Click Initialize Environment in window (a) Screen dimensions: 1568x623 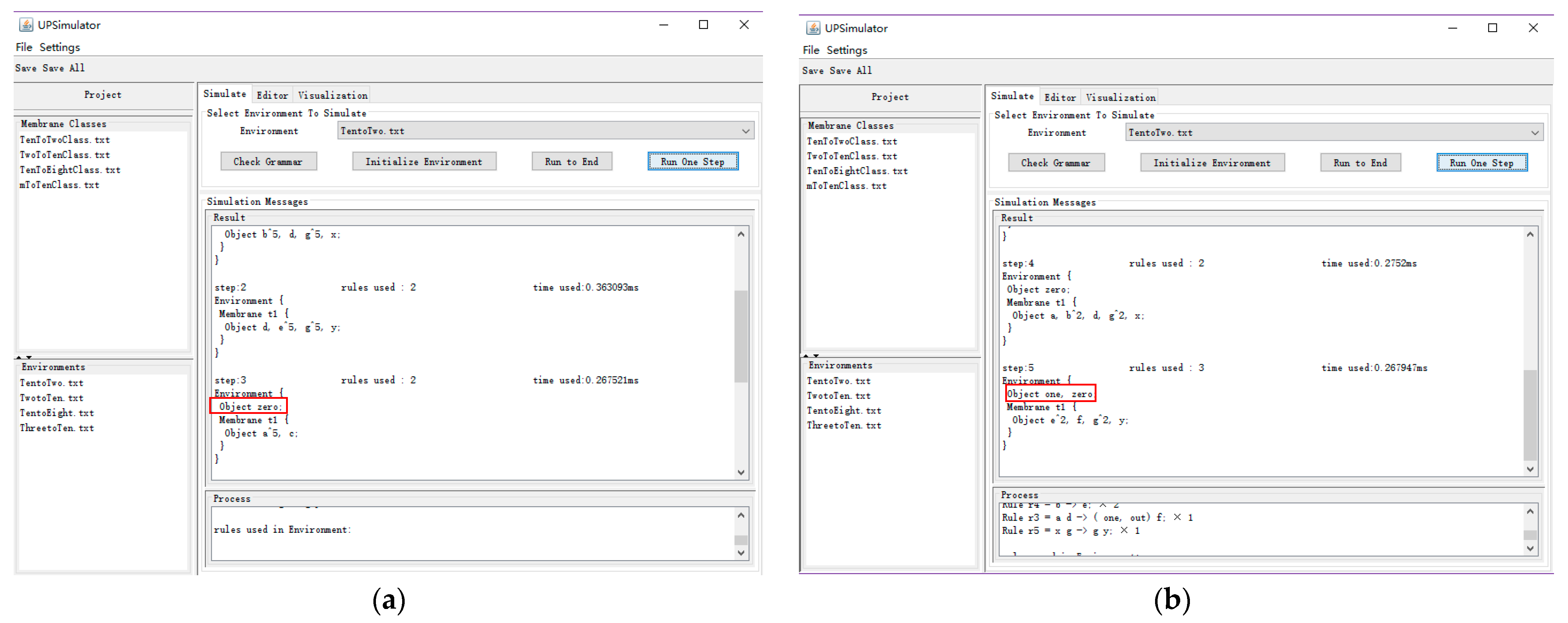(x=424, y=162)
